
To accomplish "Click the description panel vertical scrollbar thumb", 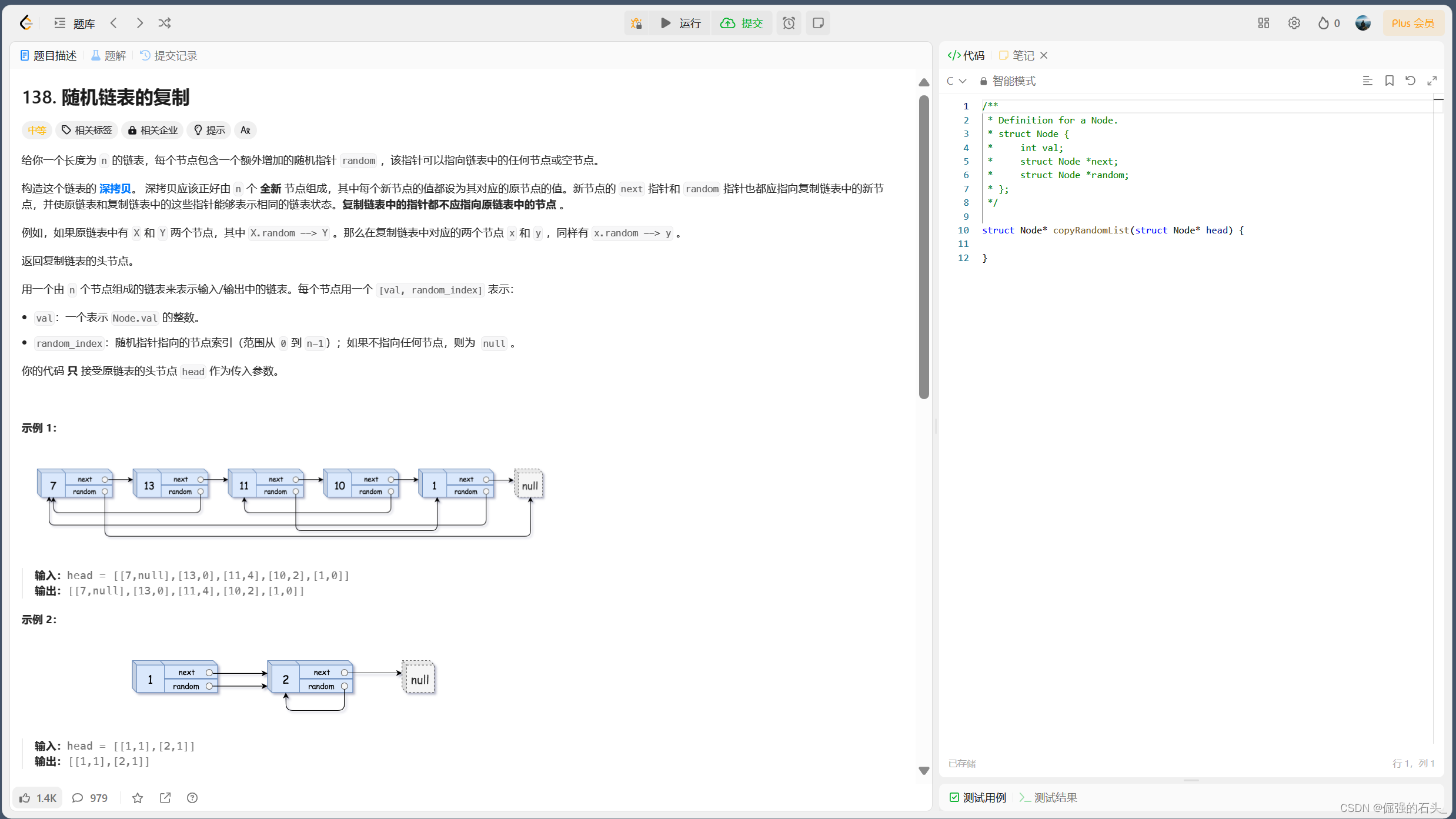I will click(x=924, y=247).
